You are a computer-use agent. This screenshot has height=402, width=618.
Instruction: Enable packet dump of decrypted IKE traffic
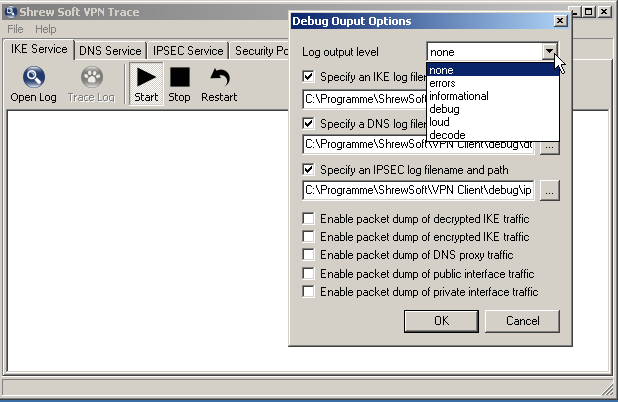(308, 219)
